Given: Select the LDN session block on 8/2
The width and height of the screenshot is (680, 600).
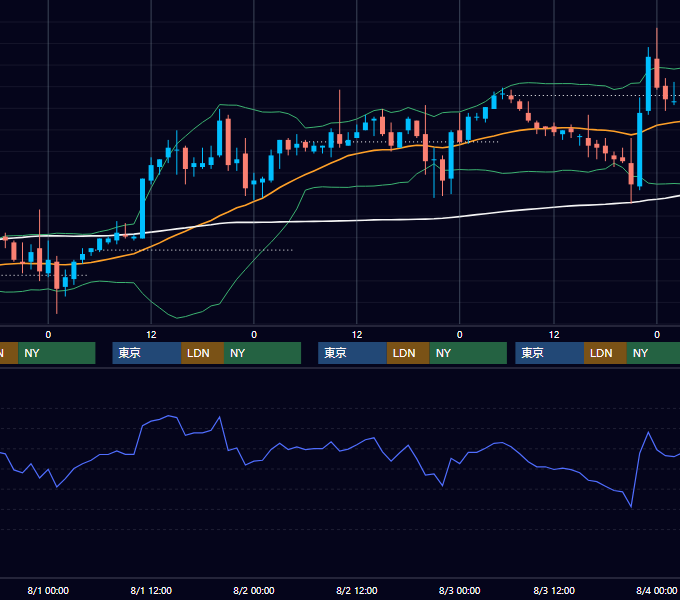Looking at the screenshot, I should pyautogui.click(x=408, y=353).
